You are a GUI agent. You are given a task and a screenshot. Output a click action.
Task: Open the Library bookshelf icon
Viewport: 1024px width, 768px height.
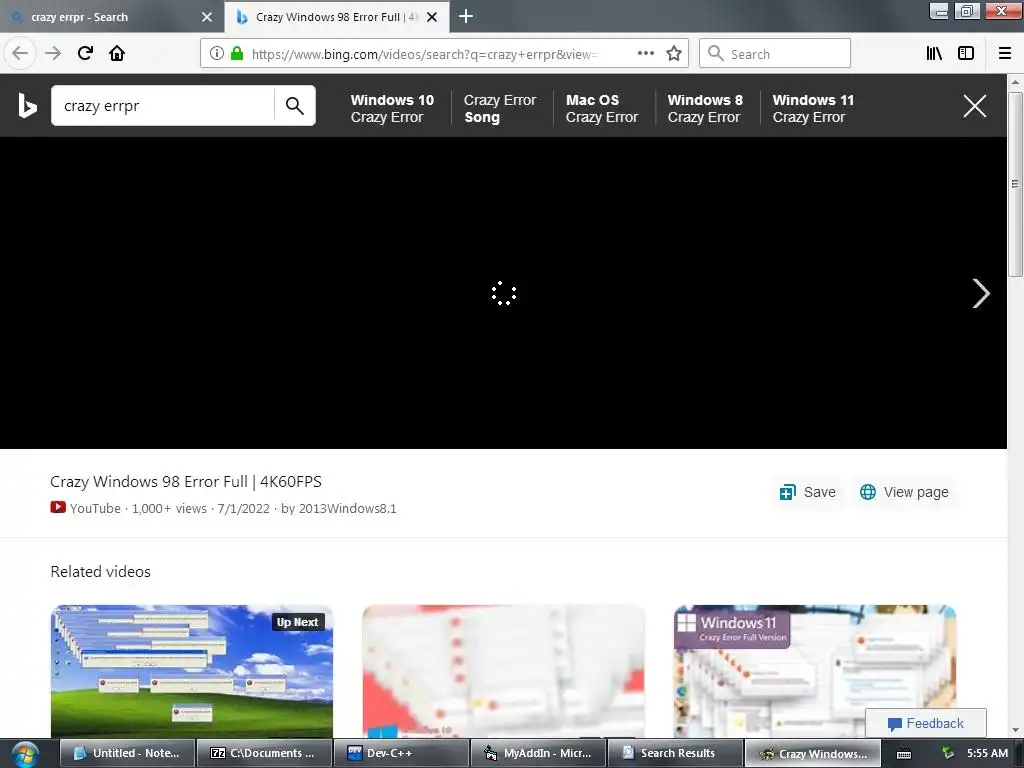pos(934,53)
